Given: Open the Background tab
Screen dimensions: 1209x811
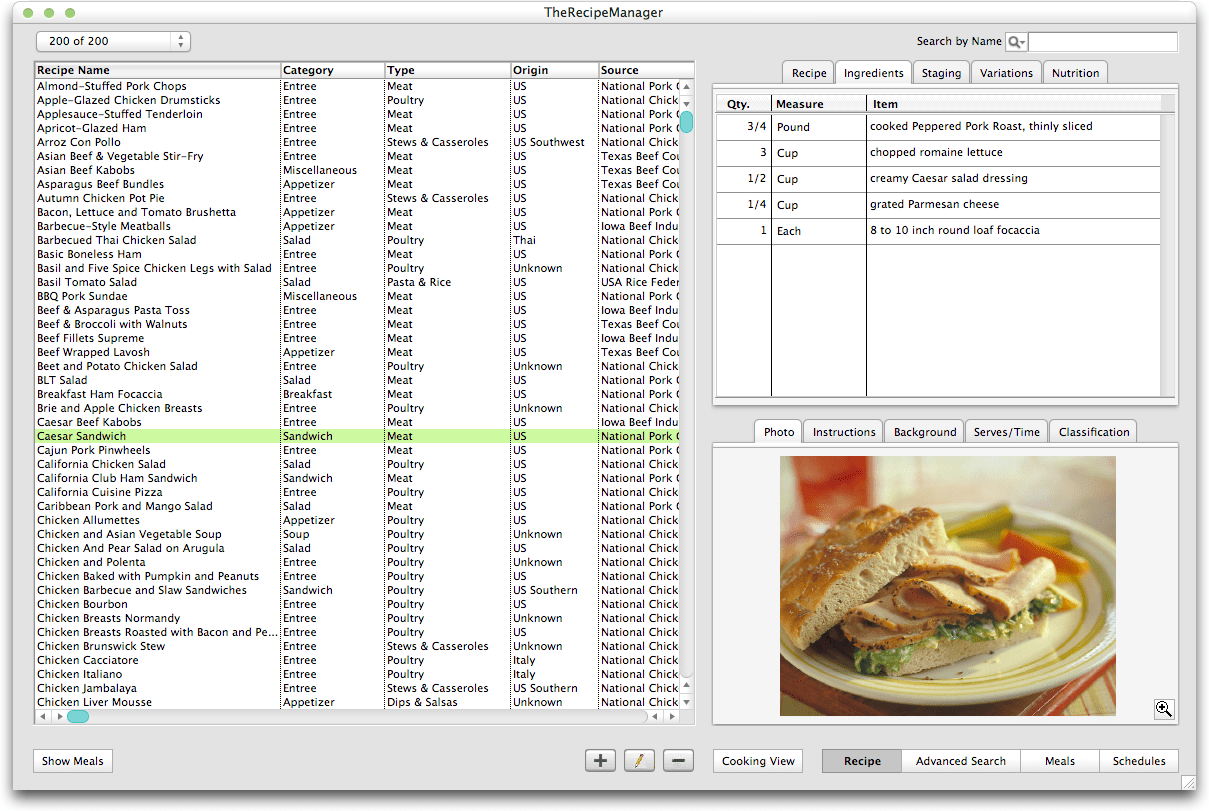Looking at the screenshot, I should pos(925,432).
